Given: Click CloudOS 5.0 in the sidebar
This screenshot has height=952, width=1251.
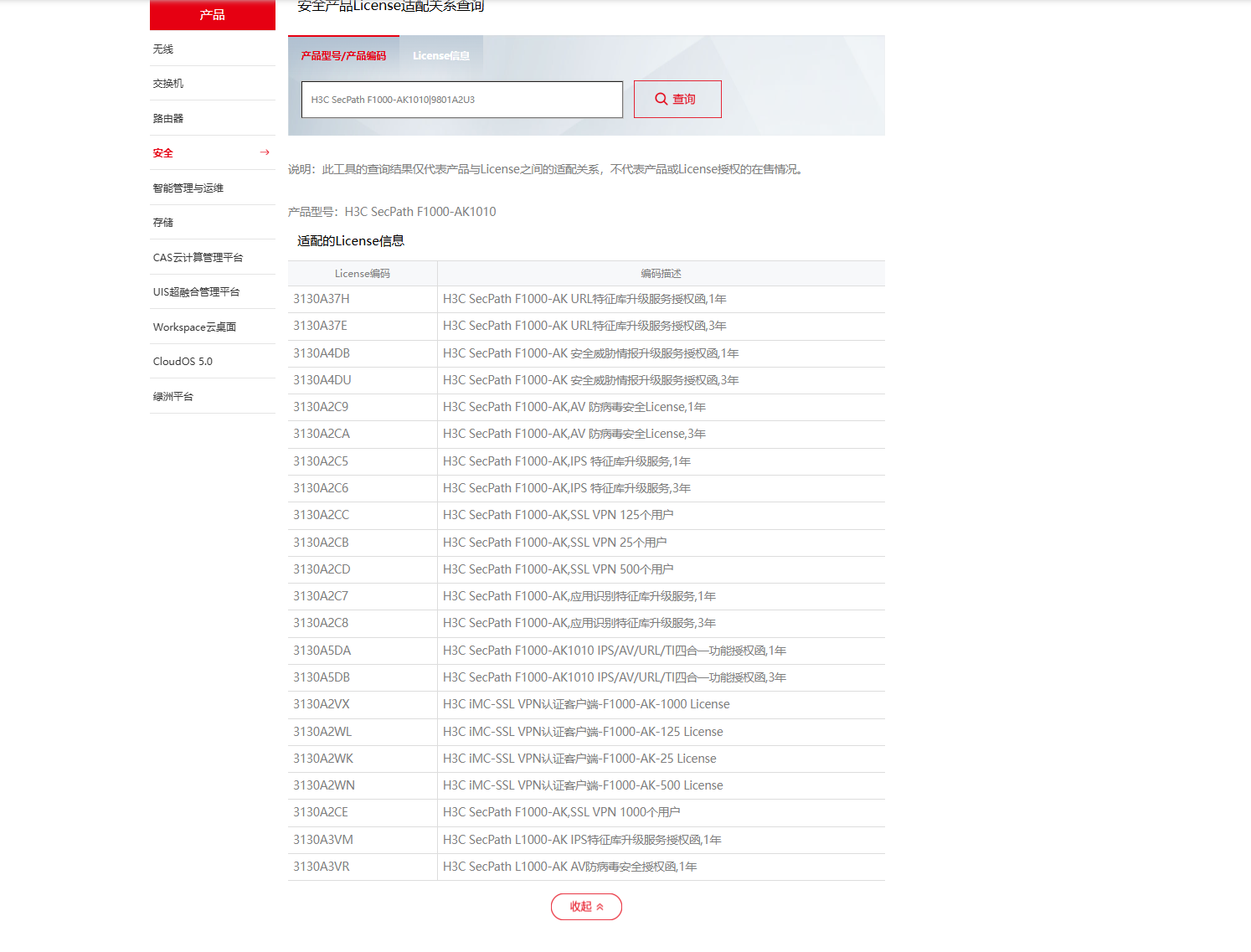Looking at the screenshot, I should point(183,362).
